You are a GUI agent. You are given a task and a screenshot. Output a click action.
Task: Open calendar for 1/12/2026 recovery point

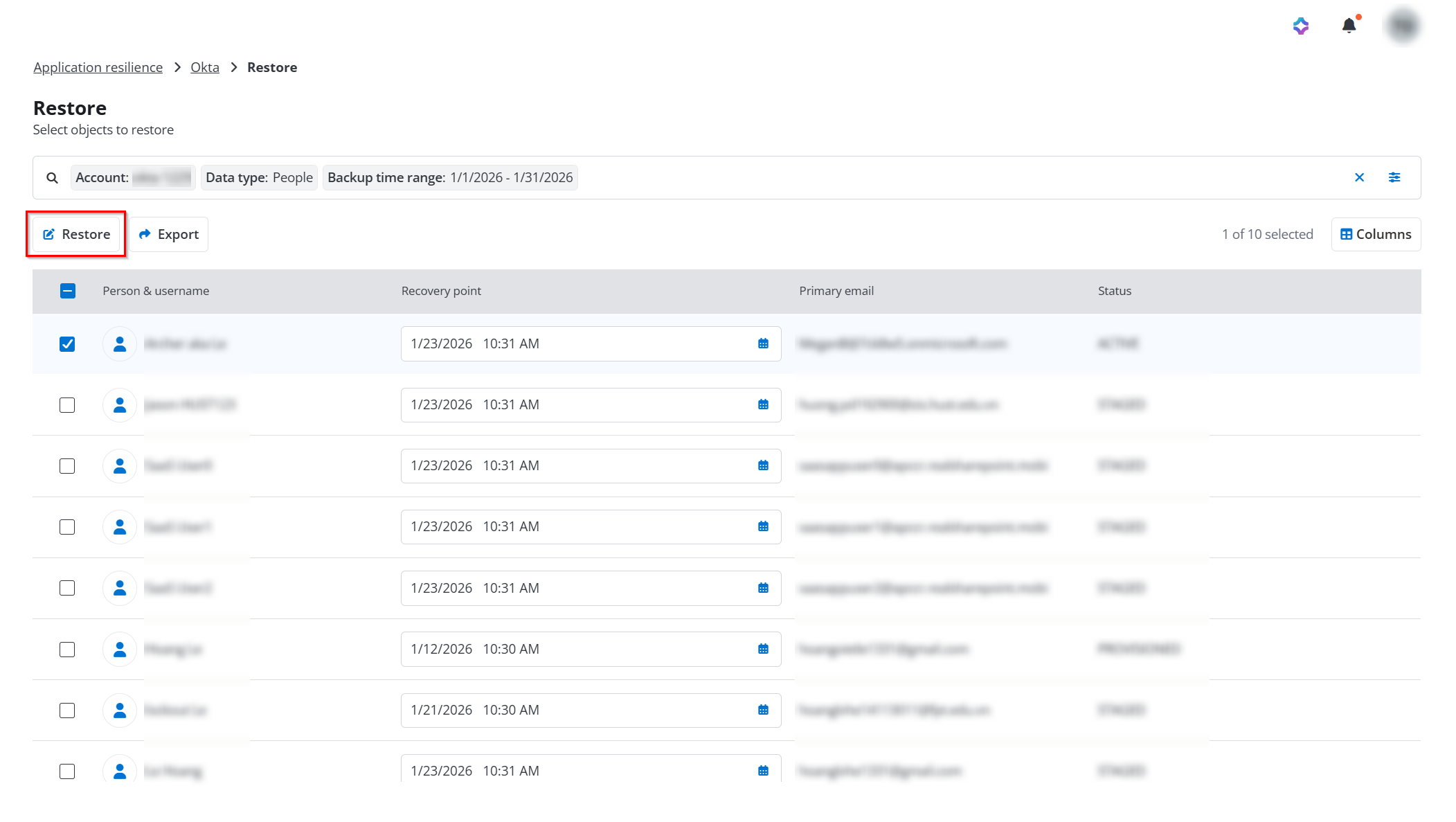click(763, 650)
